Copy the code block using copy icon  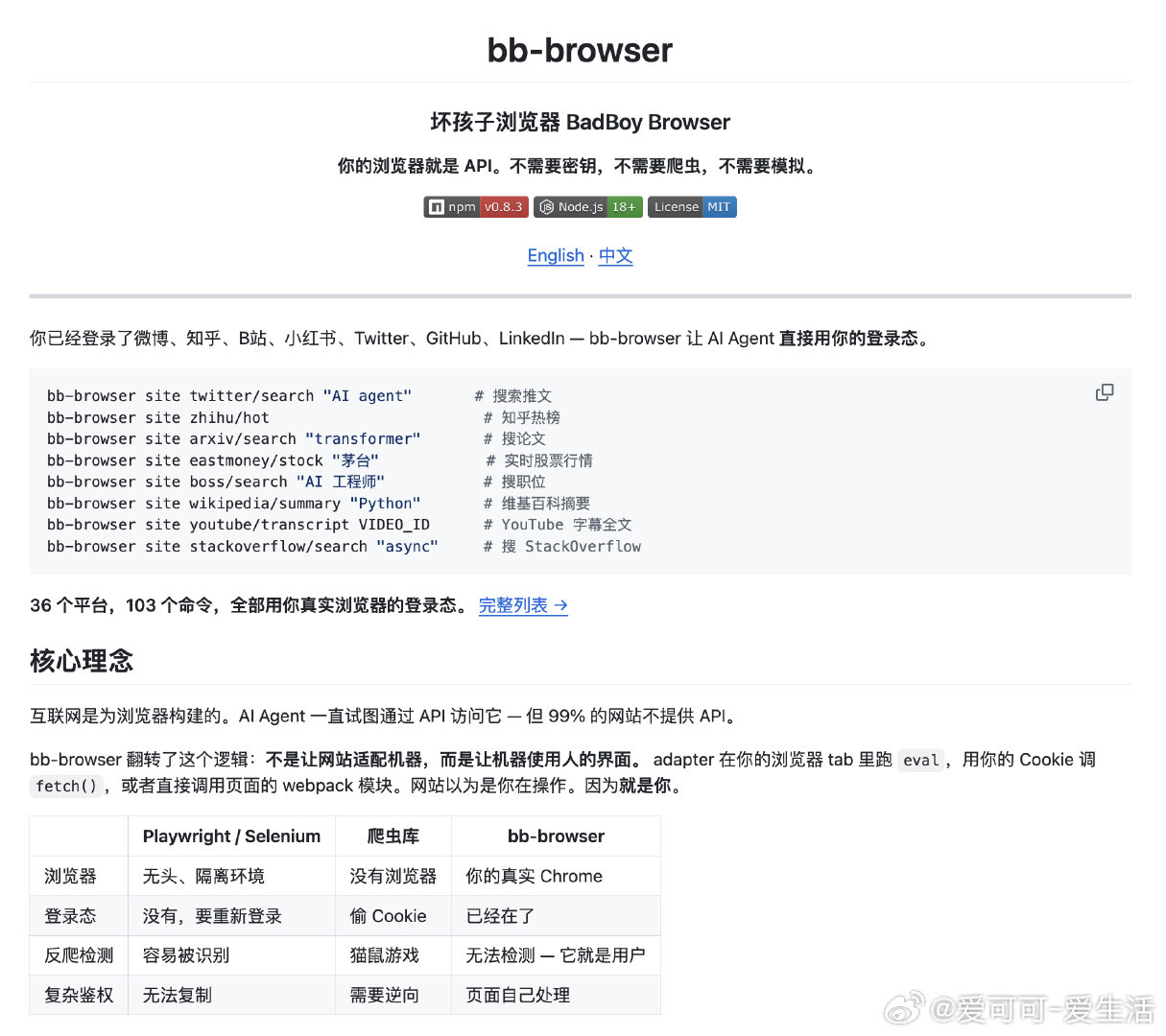(x=1105, y=392)
